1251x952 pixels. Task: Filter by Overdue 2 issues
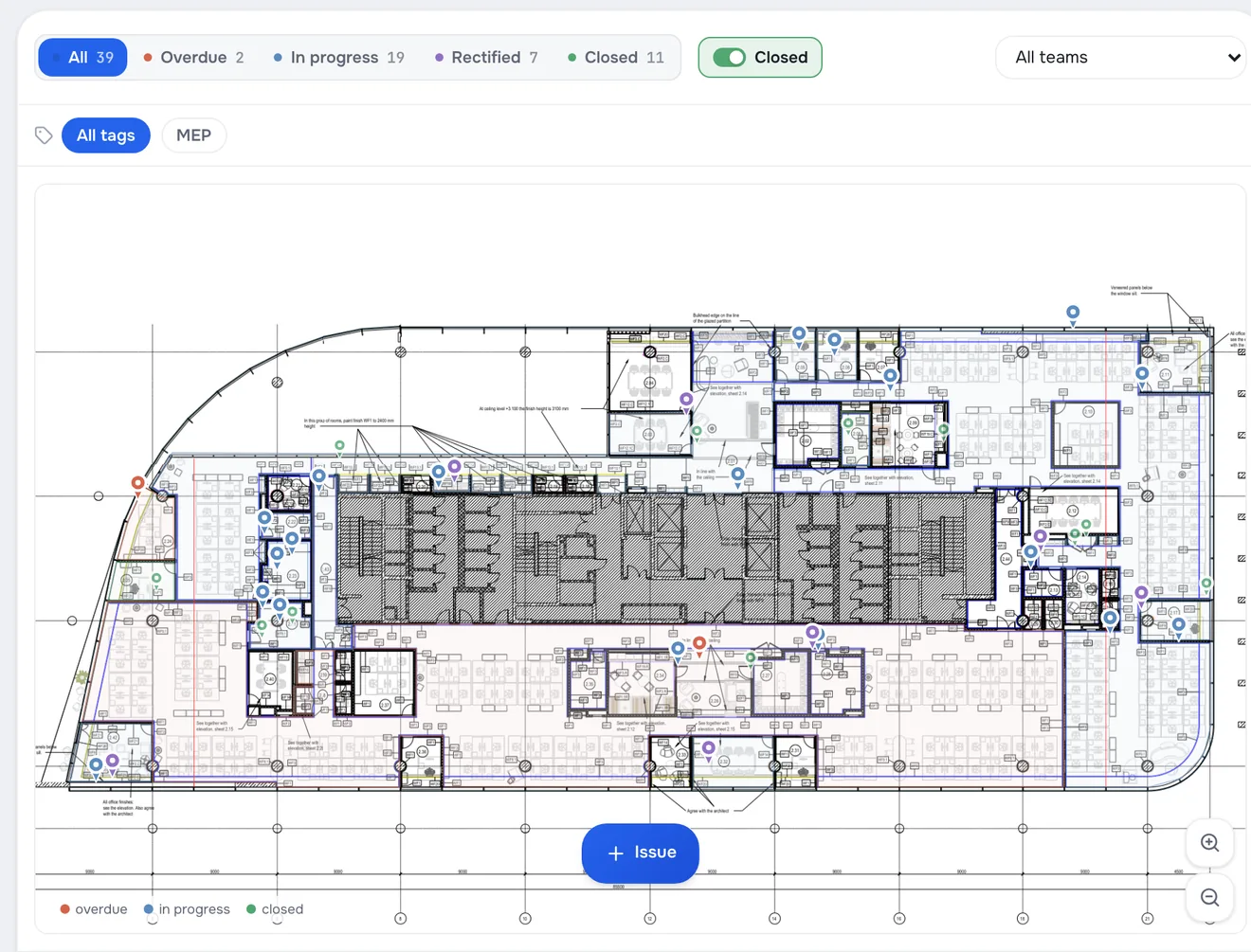[193, 58]
